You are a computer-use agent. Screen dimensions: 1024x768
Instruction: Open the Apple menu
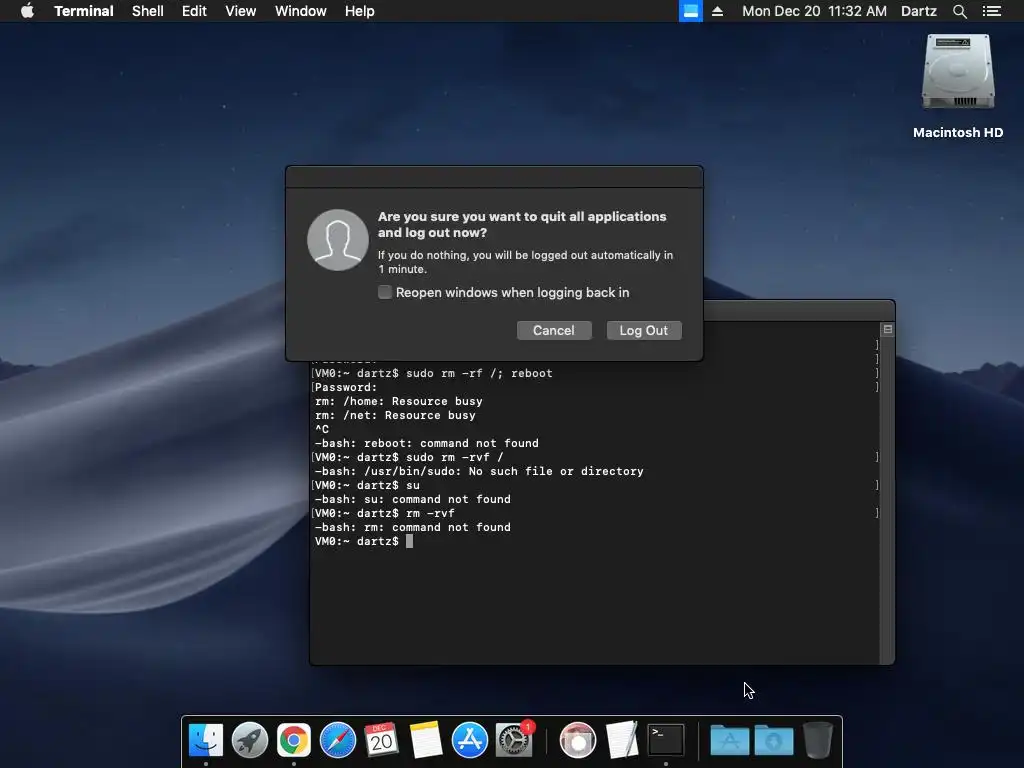tap(27, 11)
